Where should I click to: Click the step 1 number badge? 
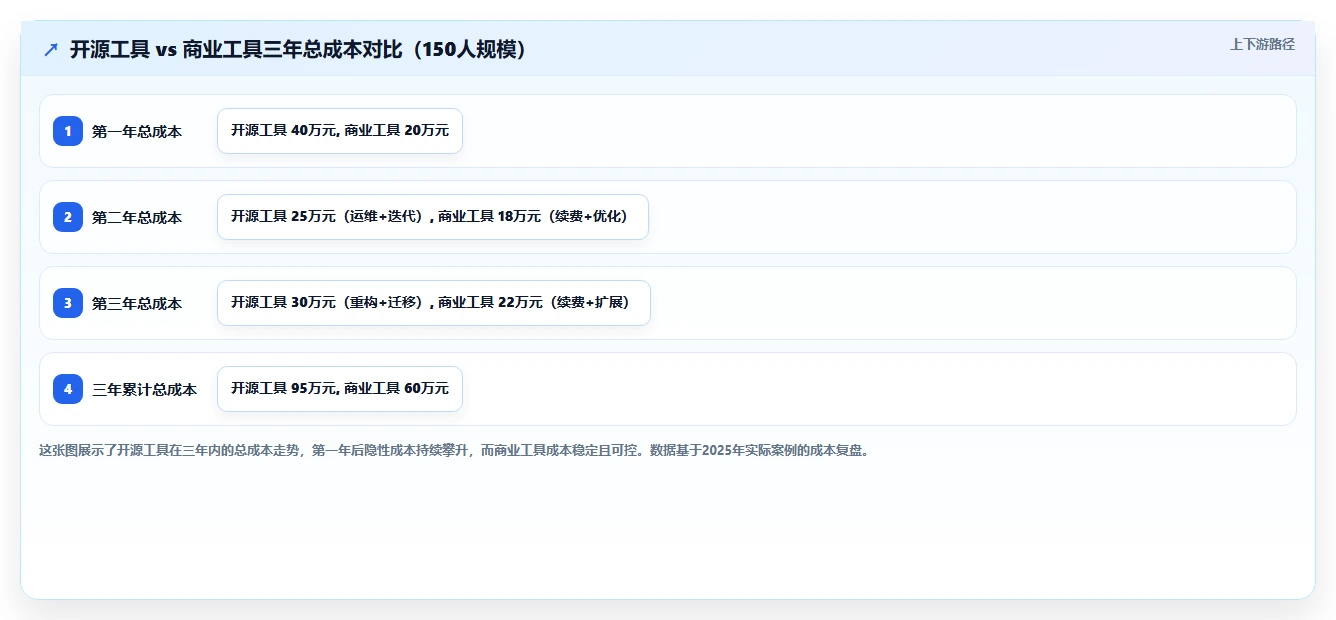point(68,131)
